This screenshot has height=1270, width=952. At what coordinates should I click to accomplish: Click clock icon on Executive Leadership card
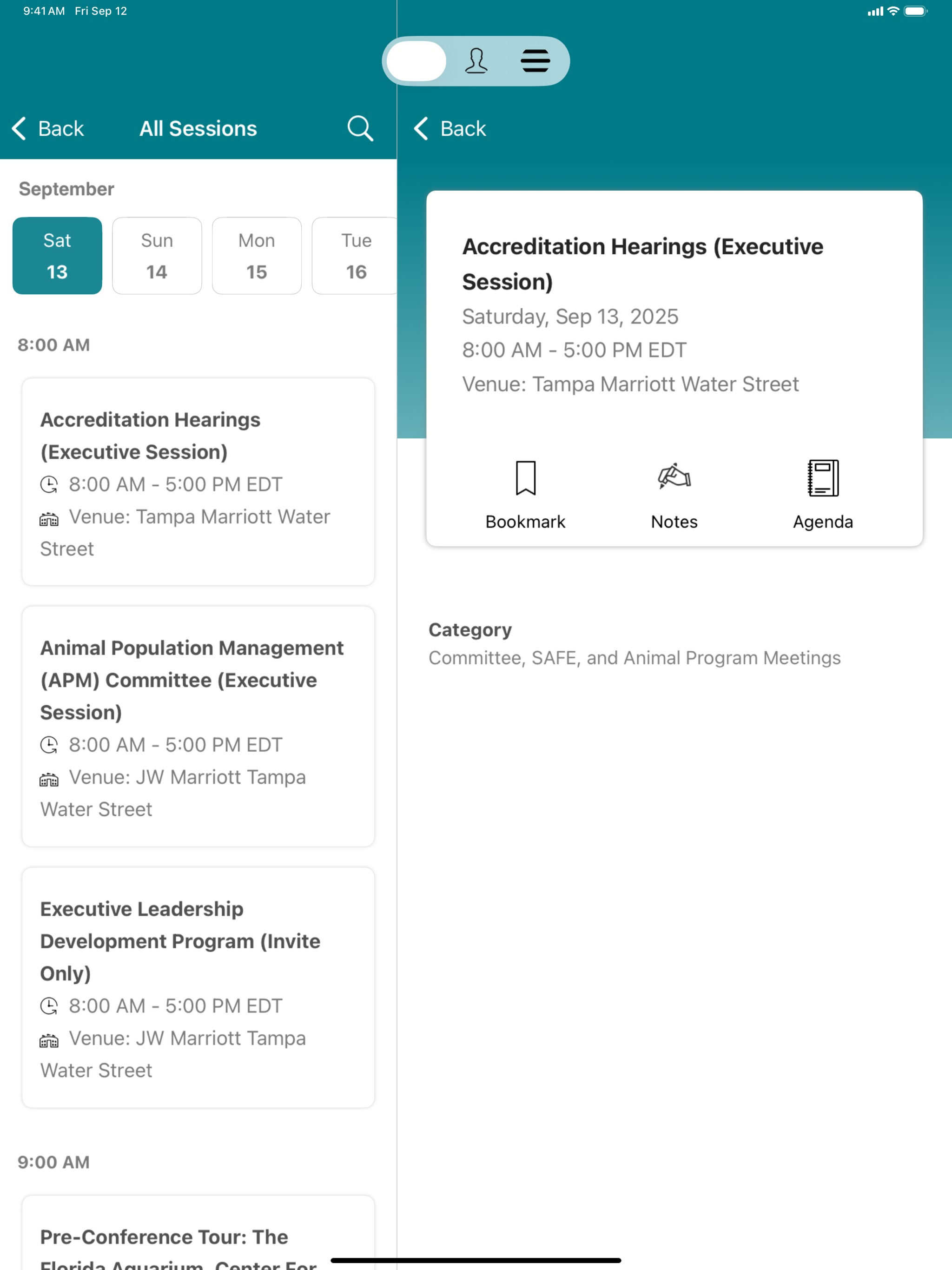(x=49, y=1006)
